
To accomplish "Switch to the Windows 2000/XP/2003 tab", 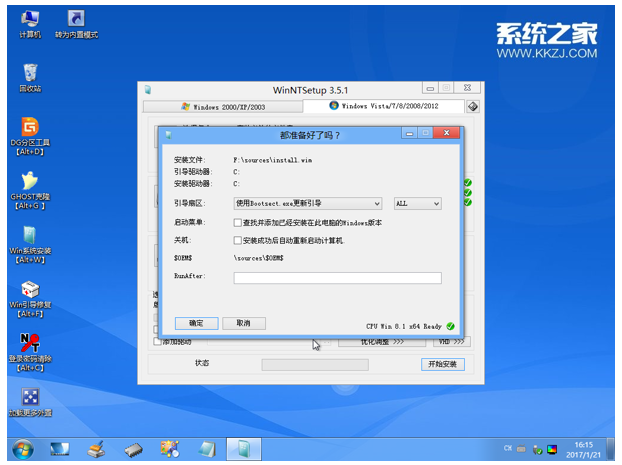I will [x=223, y=107].
